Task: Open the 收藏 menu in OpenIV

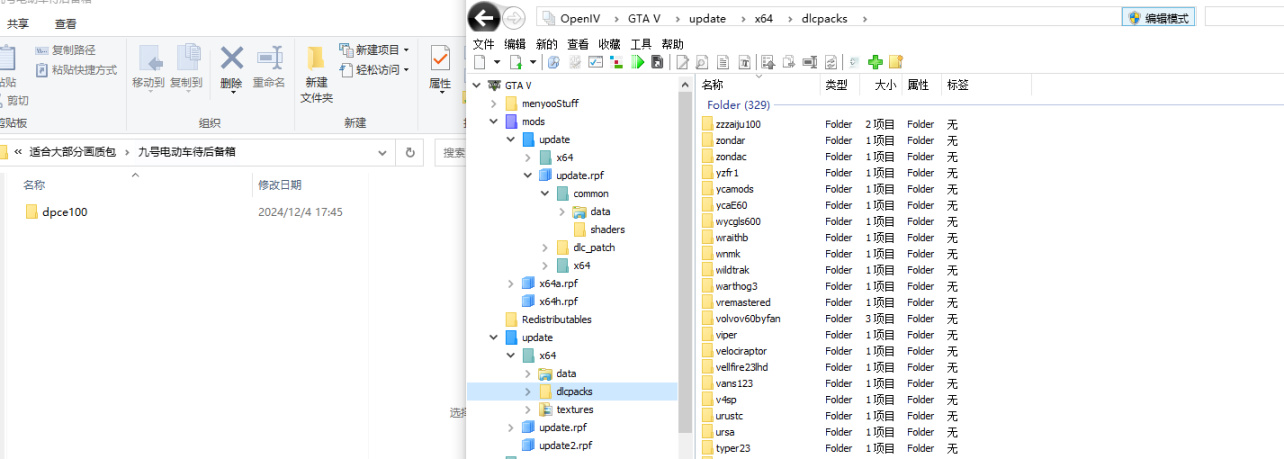Action: [609, 44]
